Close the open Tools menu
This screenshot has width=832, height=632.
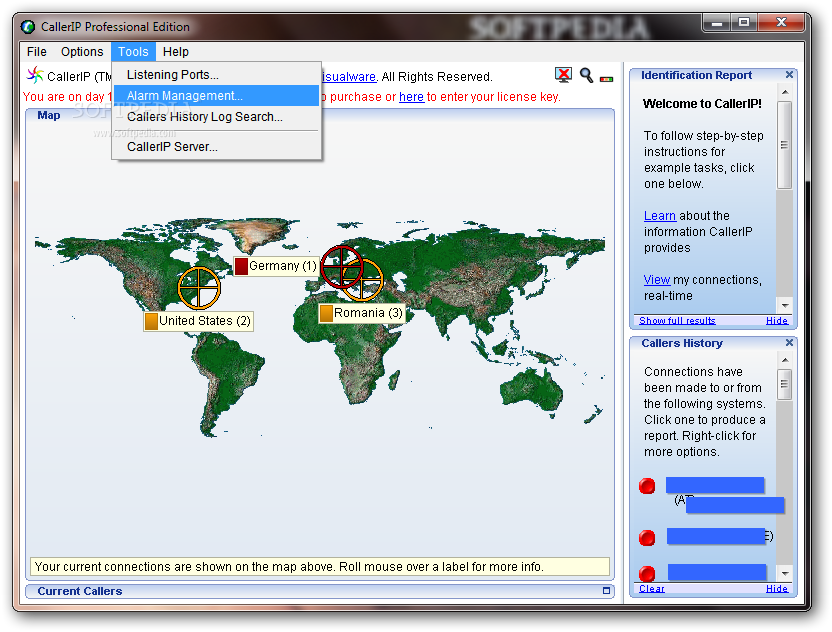click(133, 51)
